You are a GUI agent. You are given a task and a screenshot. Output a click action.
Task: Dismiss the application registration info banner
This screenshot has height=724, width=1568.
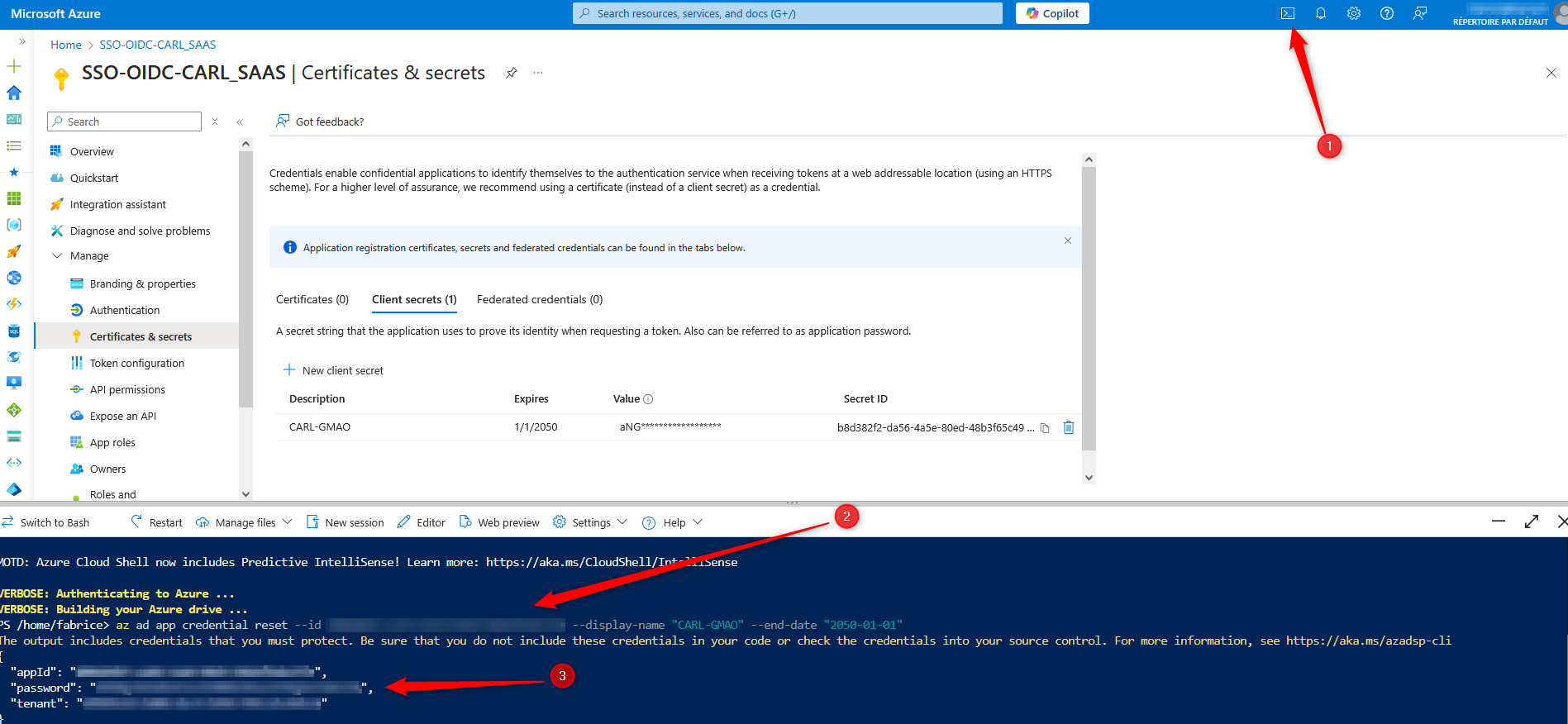1068,241
